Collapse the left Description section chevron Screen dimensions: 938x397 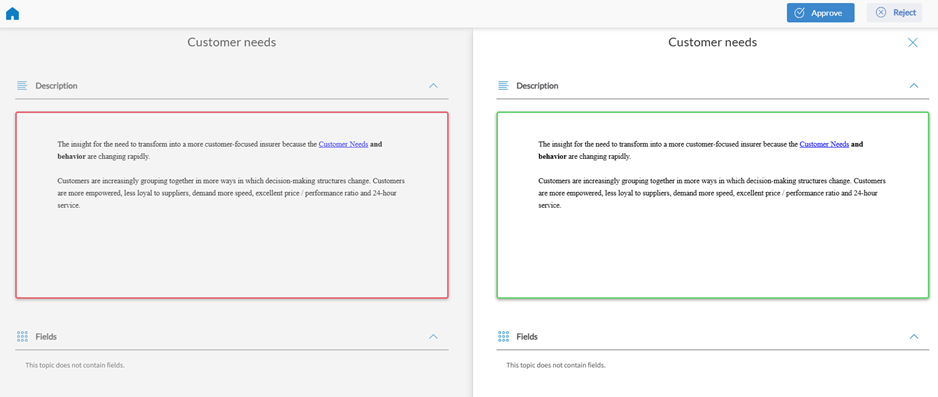(x=434, y=85)
